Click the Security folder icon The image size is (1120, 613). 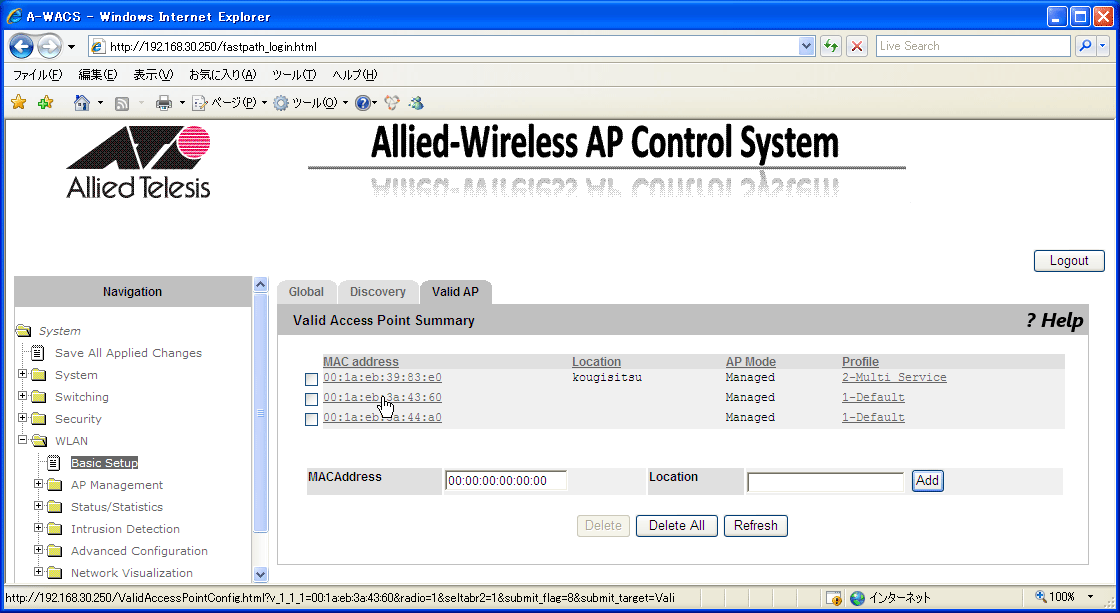click(39, 419)
